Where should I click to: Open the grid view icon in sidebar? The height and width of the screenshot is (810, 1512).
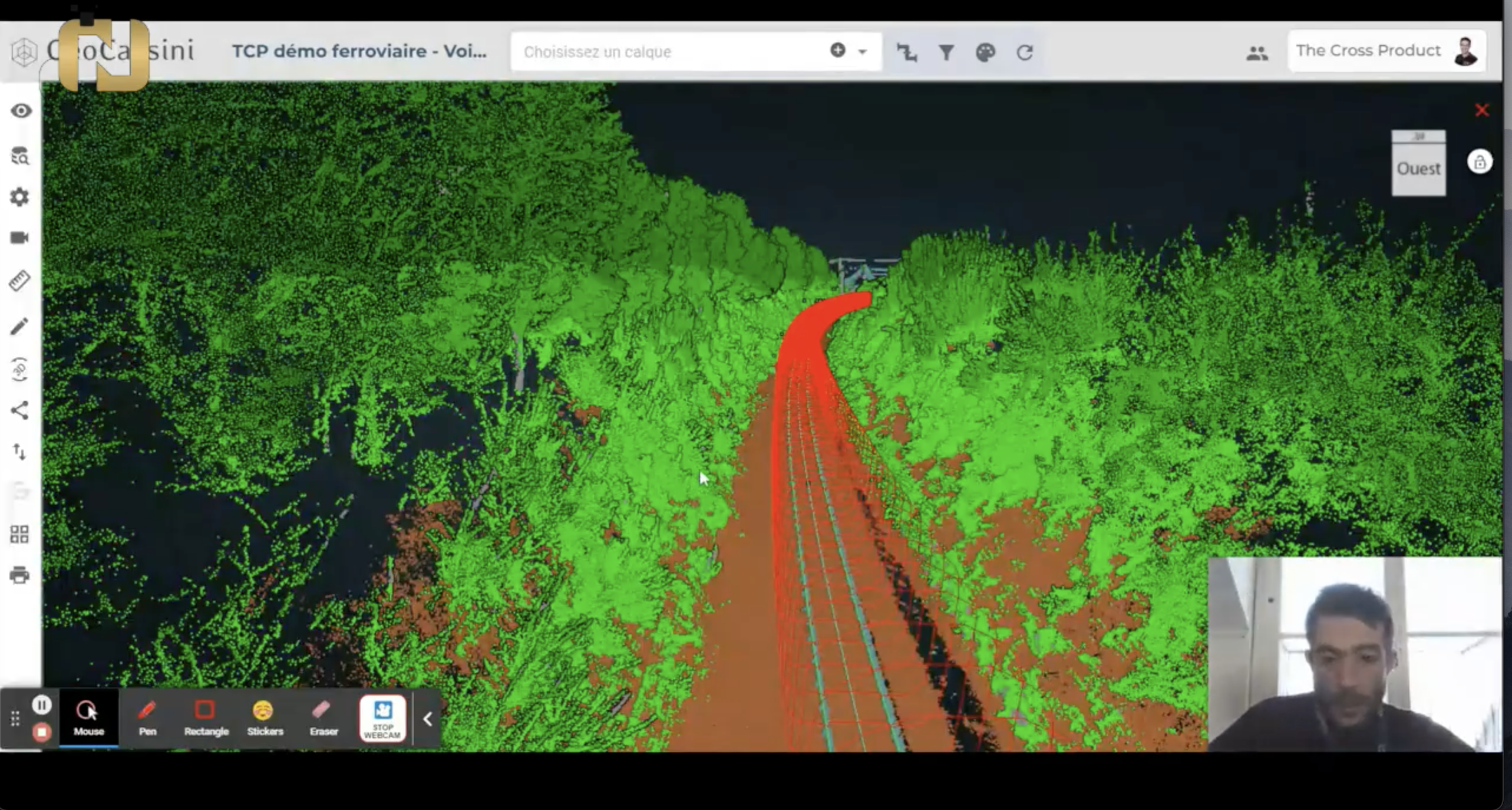19,534
